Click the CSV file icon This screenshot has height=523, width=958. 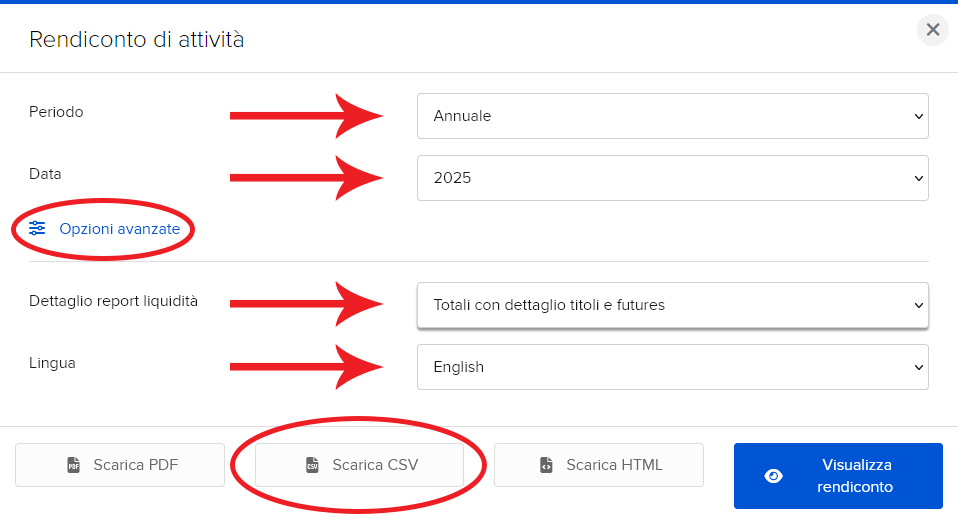pyautogui.click(x=312, y=465)
